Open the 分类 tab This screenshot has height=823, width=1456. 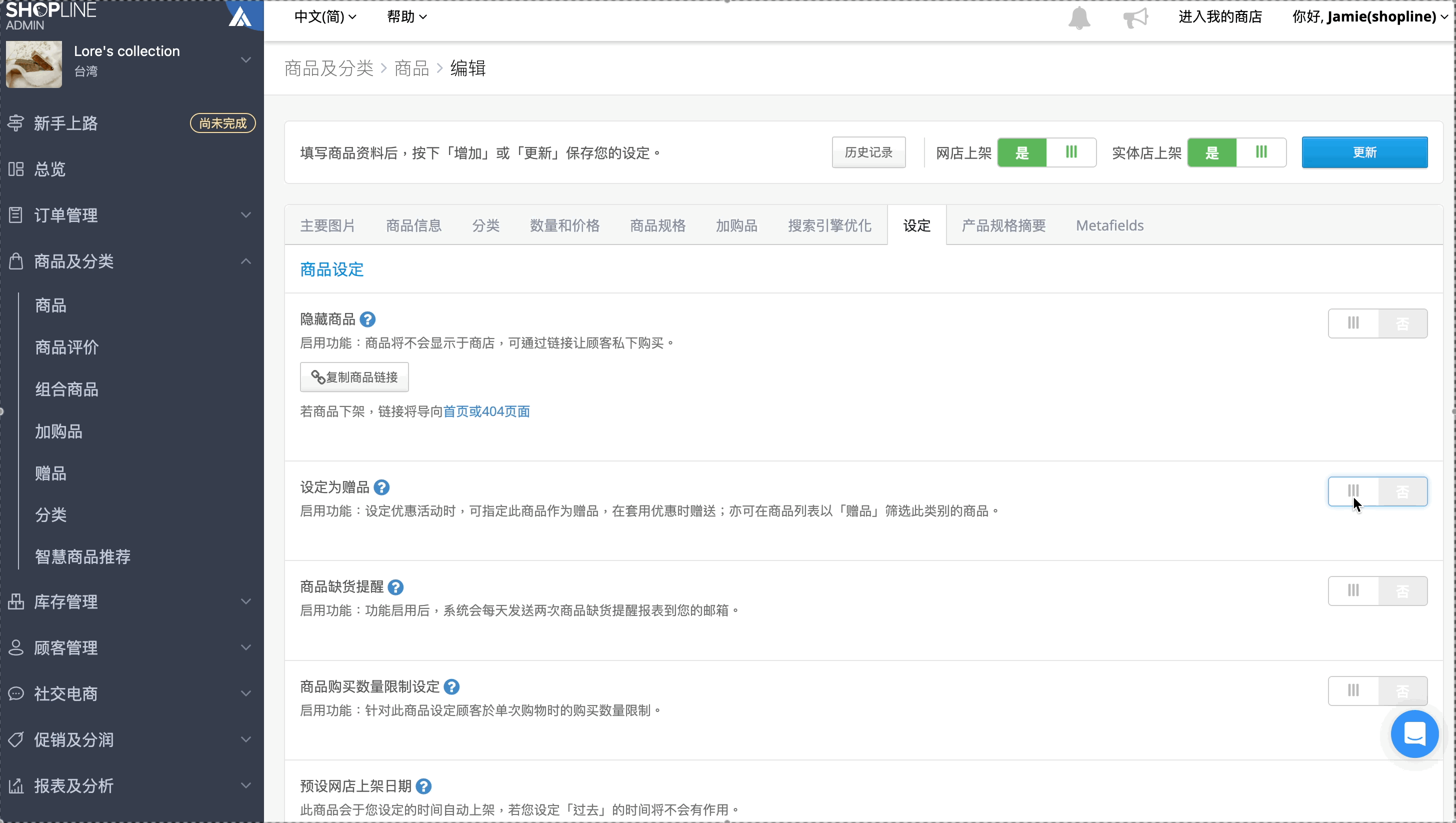click(x=486, y=225)
